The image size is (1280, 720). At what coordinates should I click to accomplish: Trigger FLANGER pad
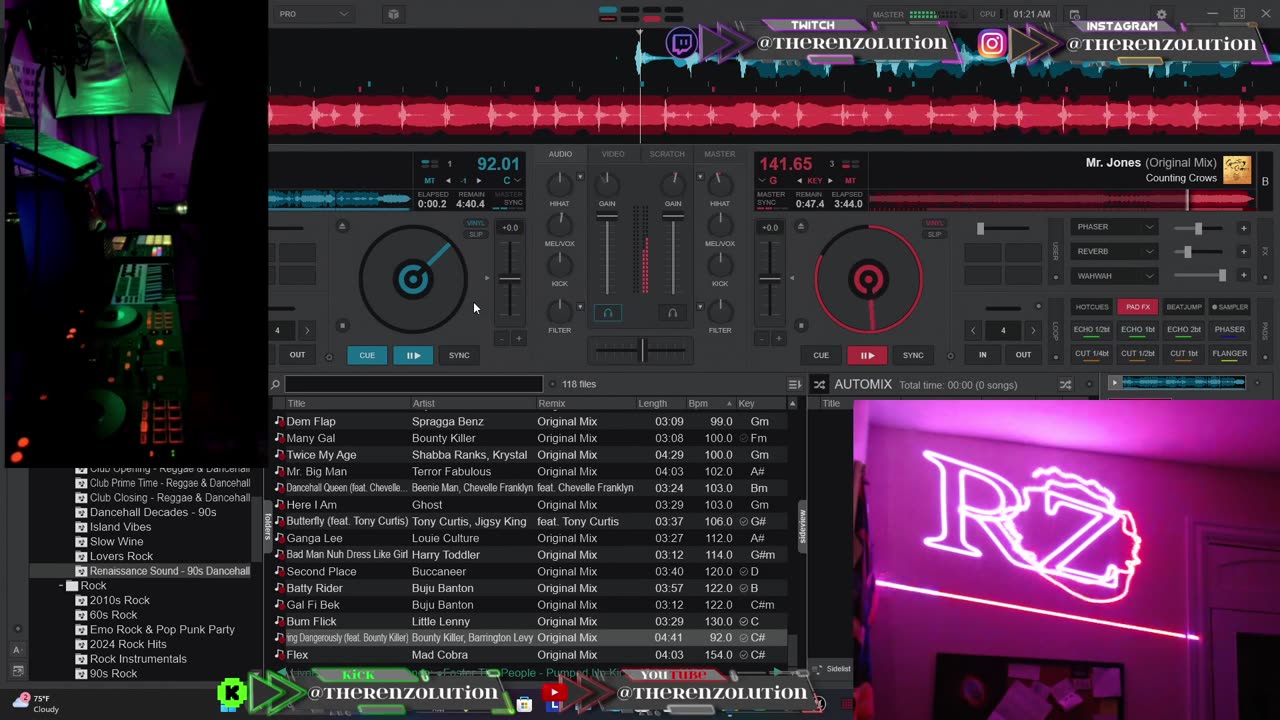pyautogui.click(x=1229, y=353)
